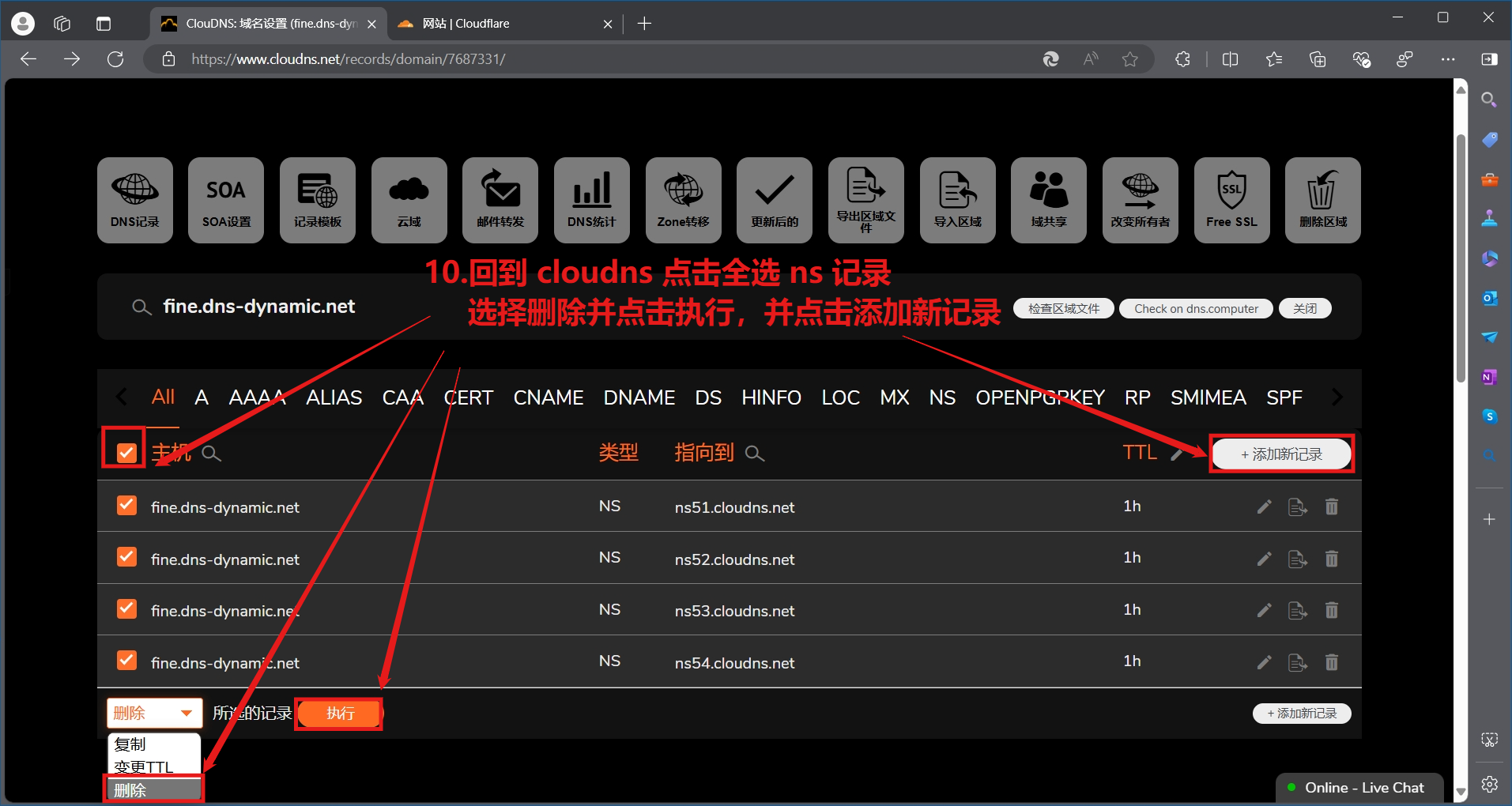Viewport: 1512px width, 806px height.
Task: Uncheck the ns54.cloudns.net record checkbox
Action: click(x=126, y=660)
